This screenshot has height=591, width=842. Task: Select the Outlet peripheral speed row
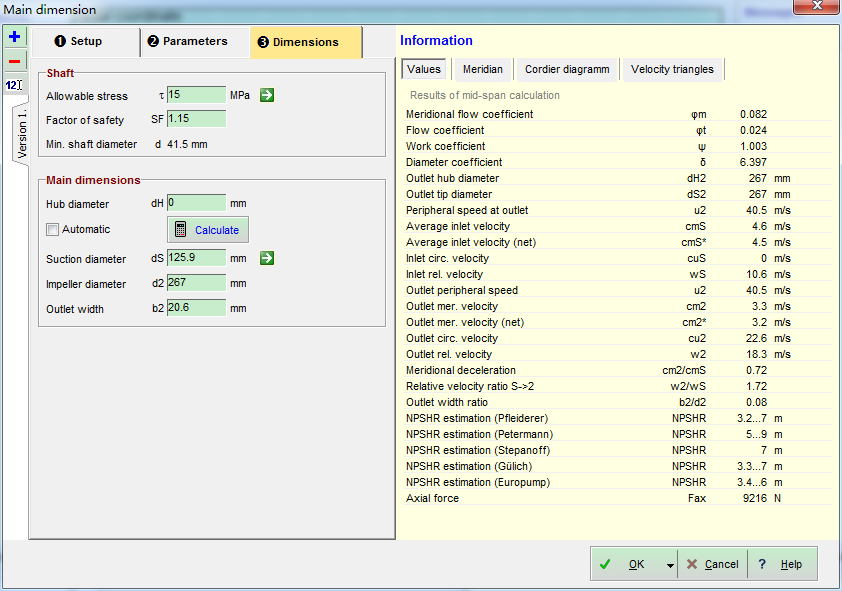coord(618,290)
